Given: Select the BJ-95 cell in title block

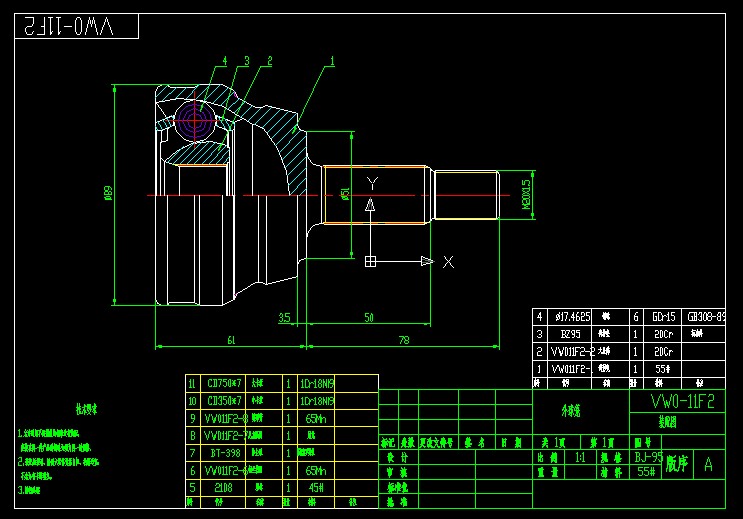Looking at the screenshot, I should [x=648, y=456].
